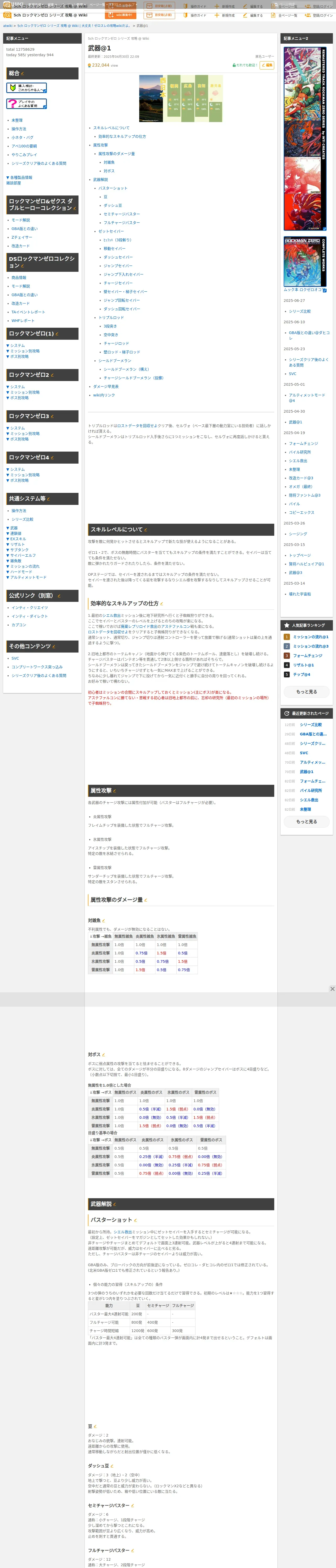Open インティ・クリエイツ official link
Screen dimensions: 336x1568
[x=29, y=608]
